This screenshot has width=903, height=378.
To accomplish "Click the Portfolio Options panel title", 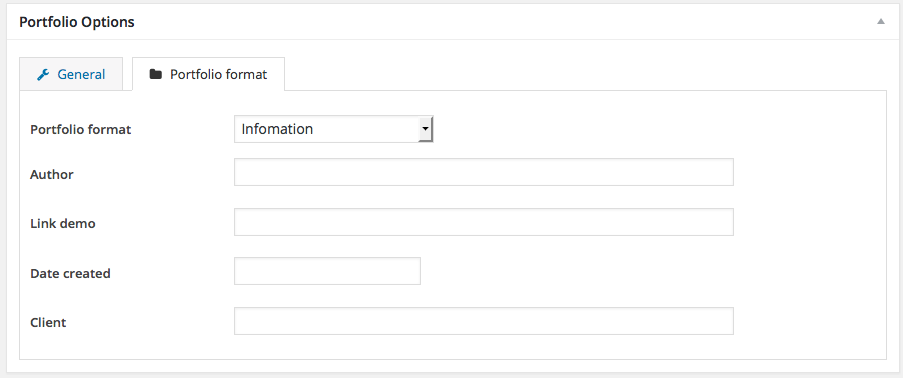I will coord(77,22).
